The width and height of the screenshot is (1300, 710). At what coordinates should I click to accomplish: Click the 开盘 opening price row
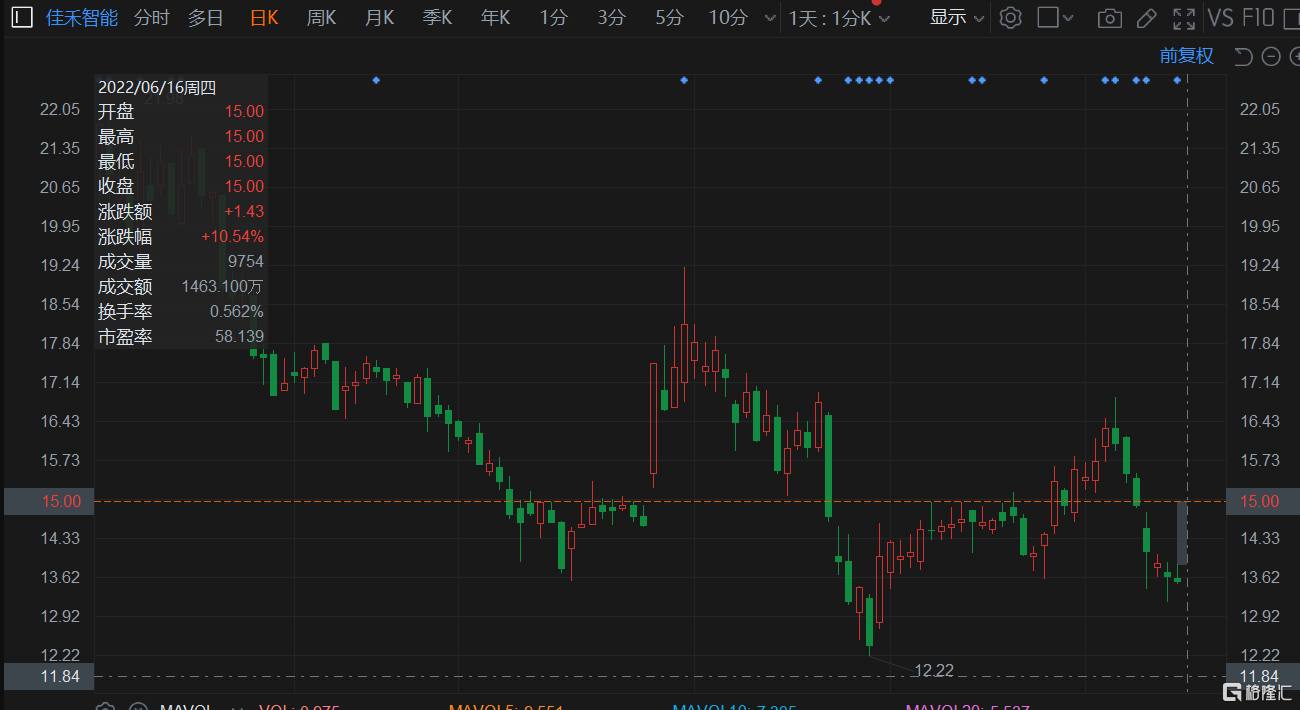click(x=181, y=112)
